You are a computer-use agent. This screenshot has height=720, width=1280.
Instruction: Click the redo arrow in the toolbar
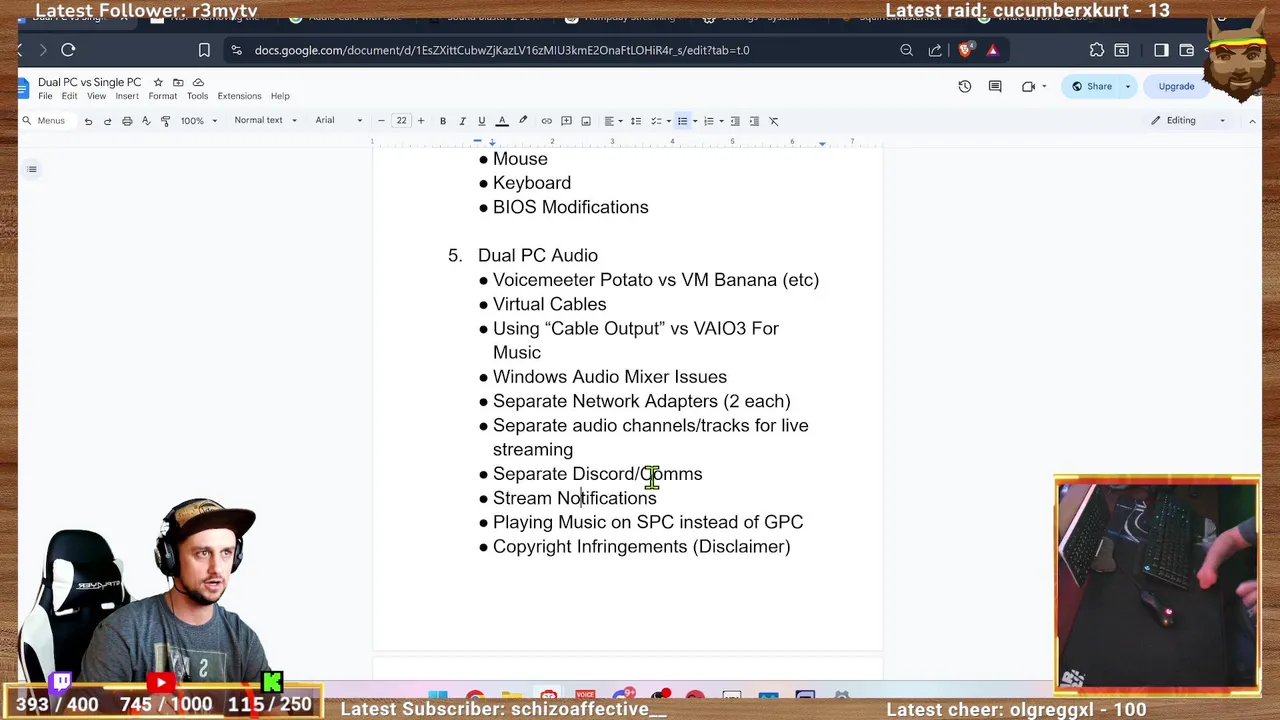[107, 121]
